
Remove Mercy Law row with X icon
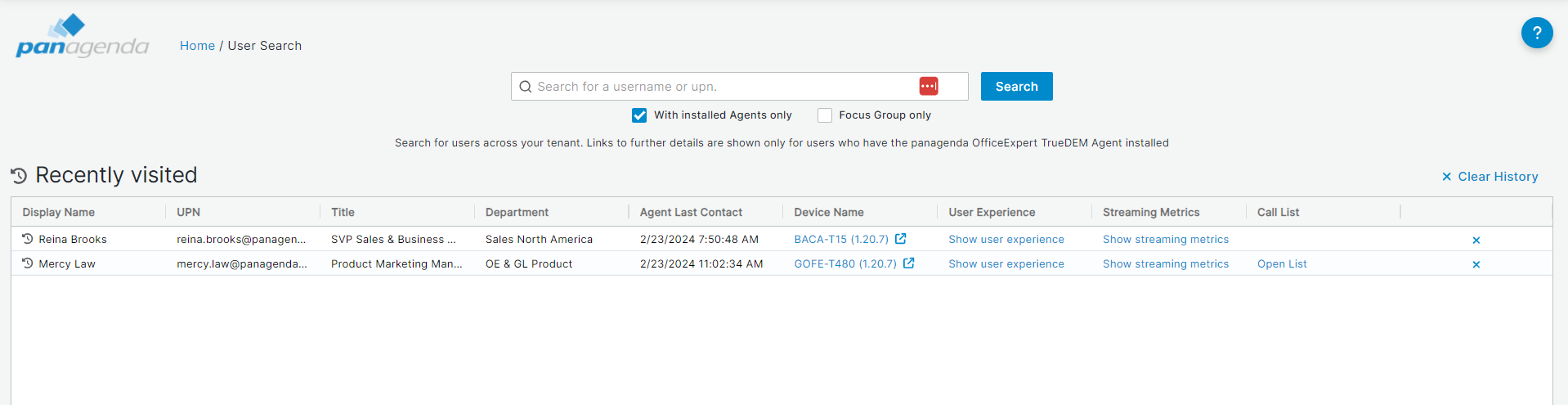tap(1476, 264)
